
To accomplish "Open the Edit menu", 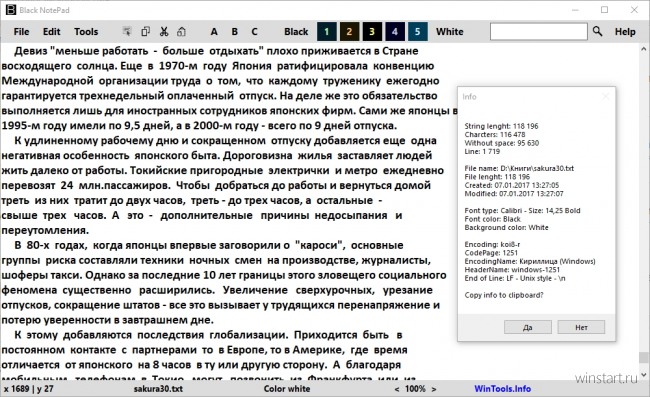I will [x=51, y=31].
